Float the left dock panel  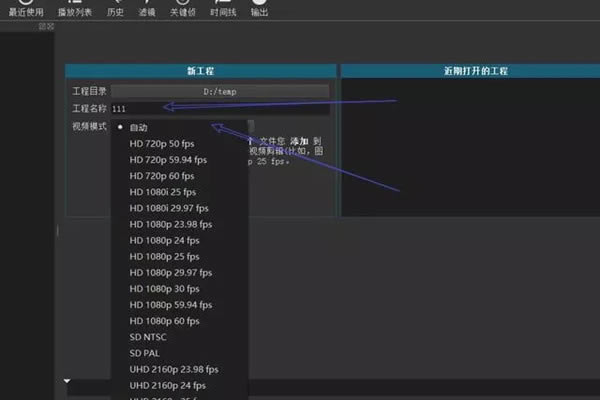coord(41,27)
